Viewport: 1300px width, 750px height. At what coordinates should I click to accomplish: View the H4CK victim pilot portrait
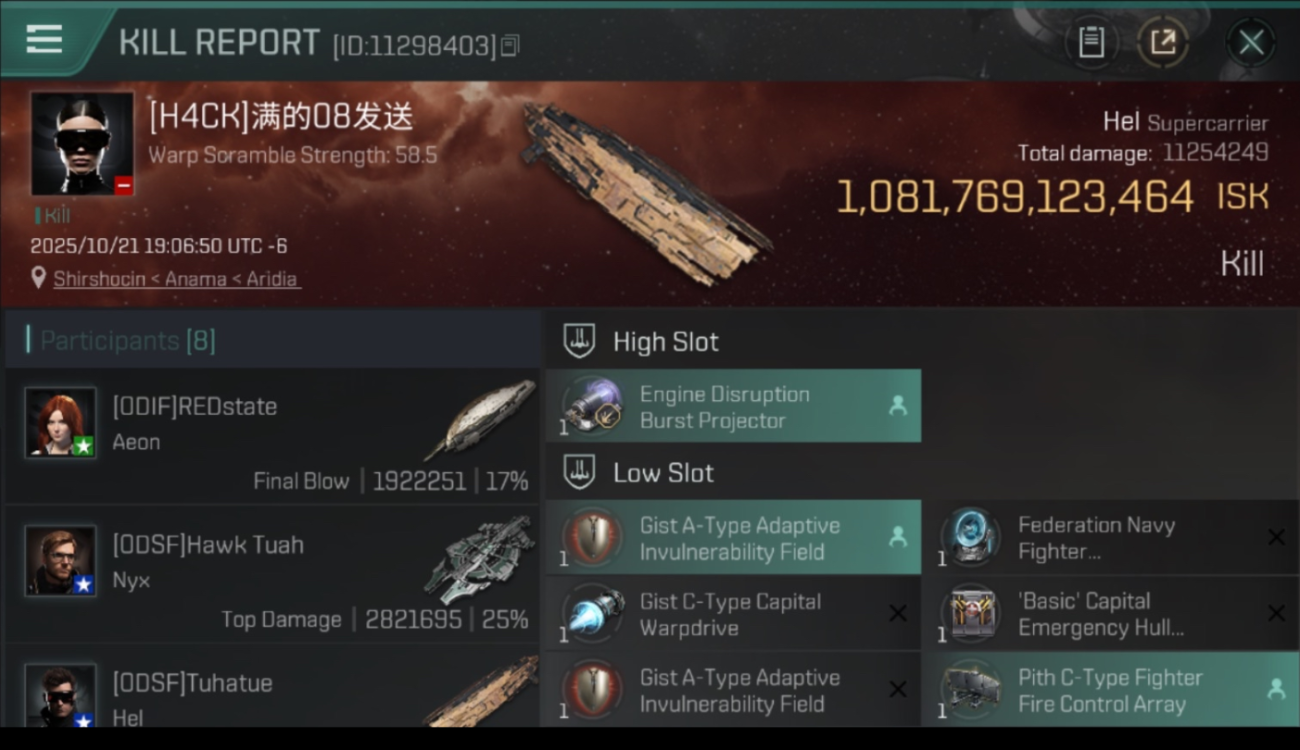tap(82, 144)
